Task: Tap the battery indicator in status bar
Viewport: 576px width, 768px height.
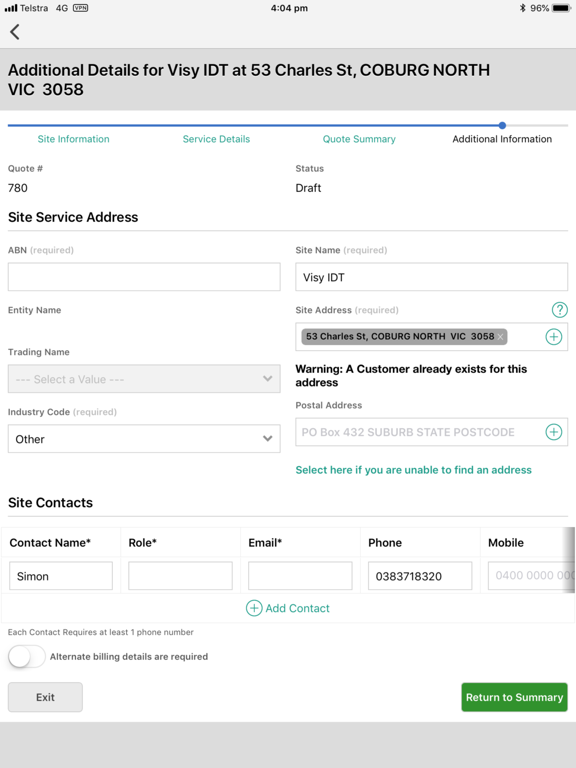Action: (x=561, y=8)
